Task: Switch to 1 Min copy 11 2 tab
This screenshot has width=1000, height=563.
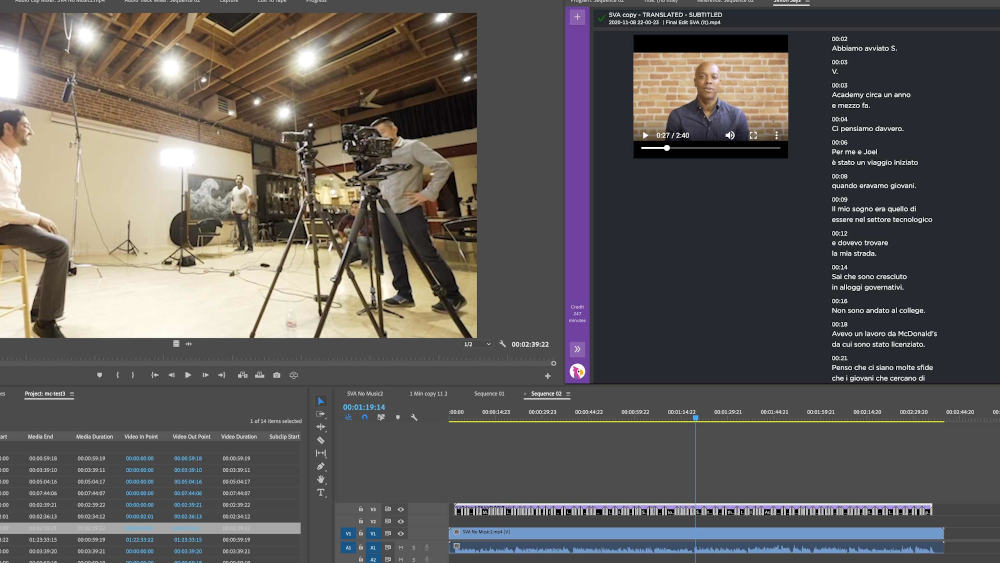Action: (428, 393)
